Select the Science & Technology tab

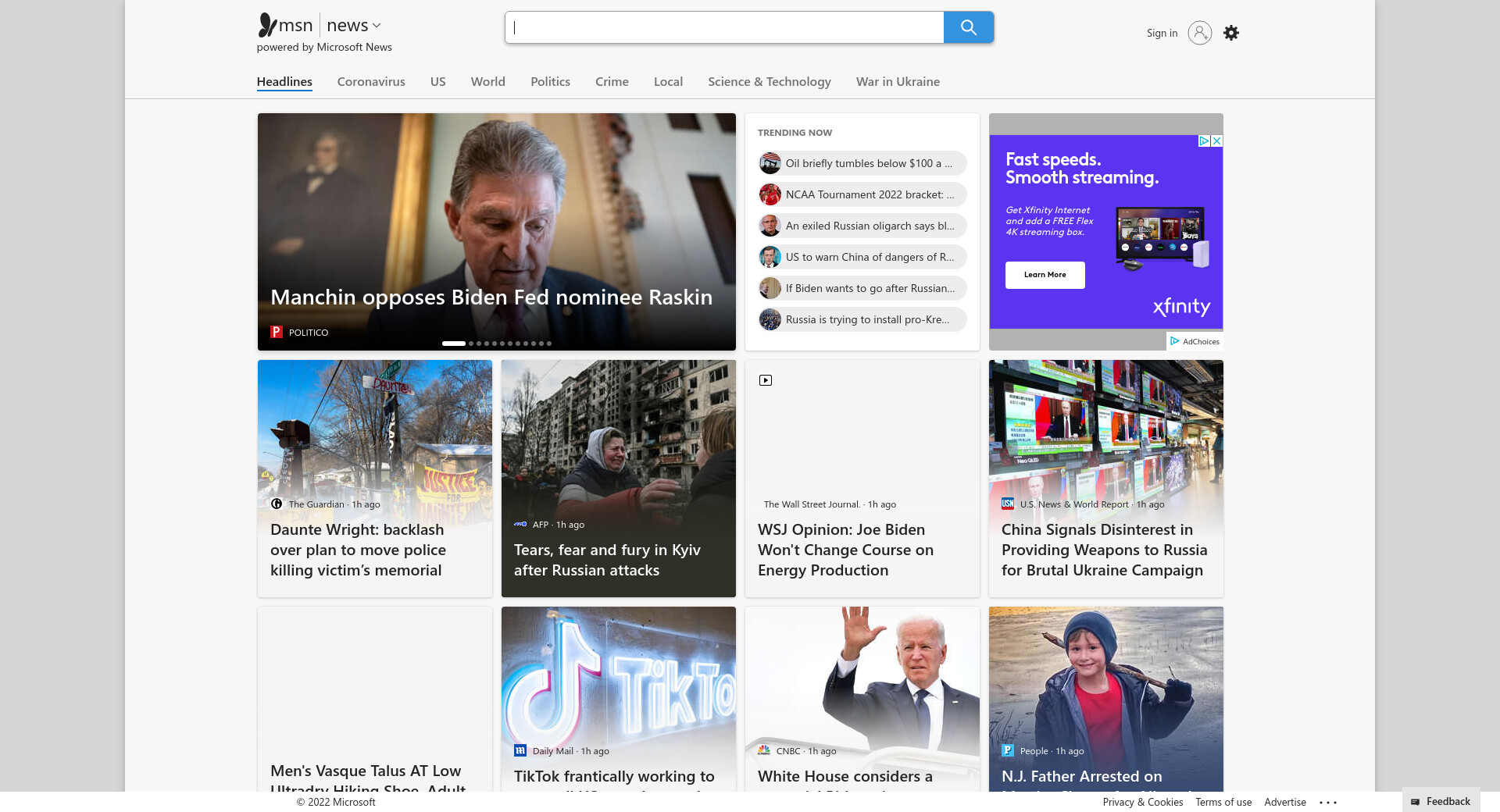point(769,82)
